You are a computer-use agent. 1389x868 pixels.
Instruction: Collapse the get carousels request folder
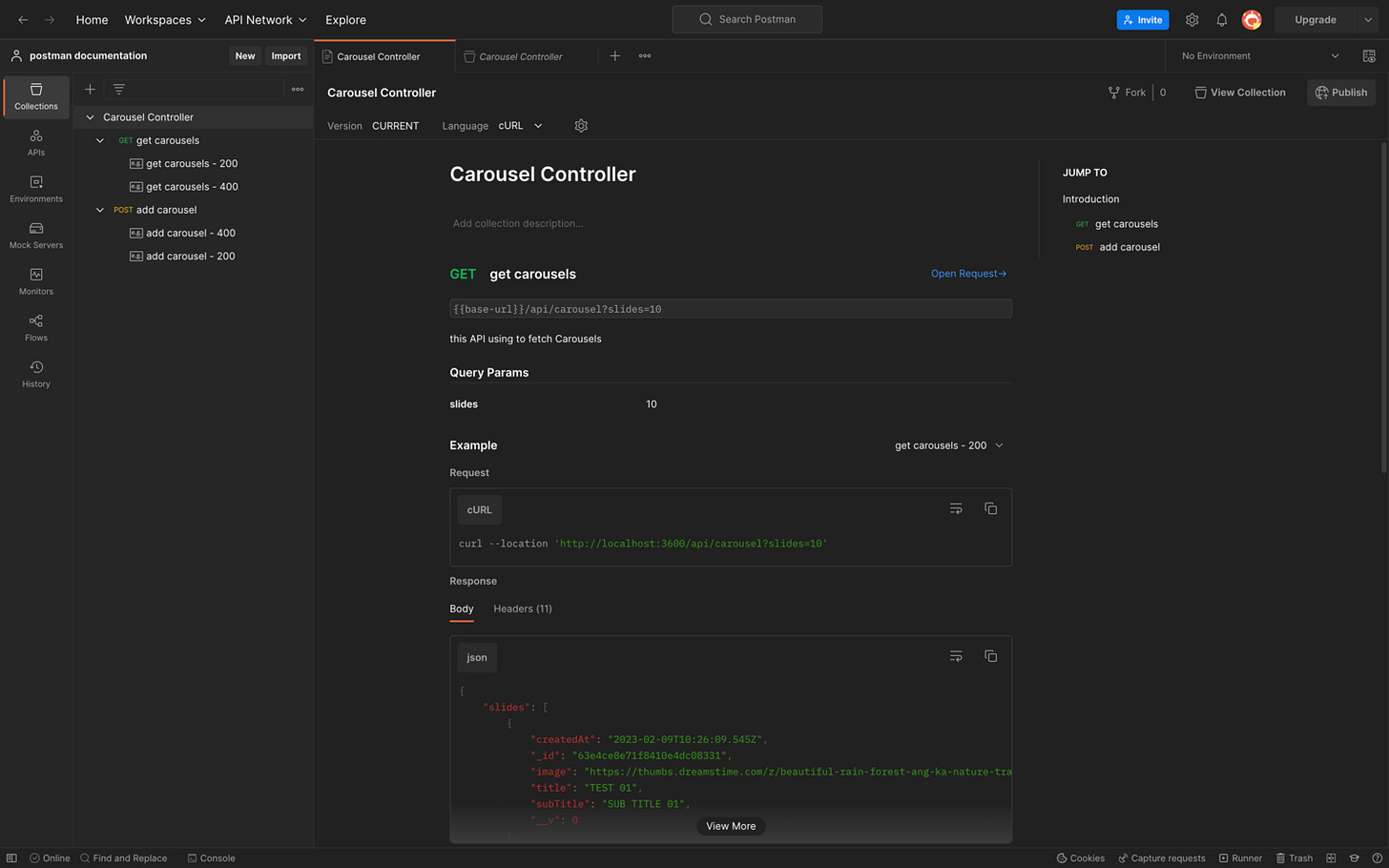tap(100, 140)
